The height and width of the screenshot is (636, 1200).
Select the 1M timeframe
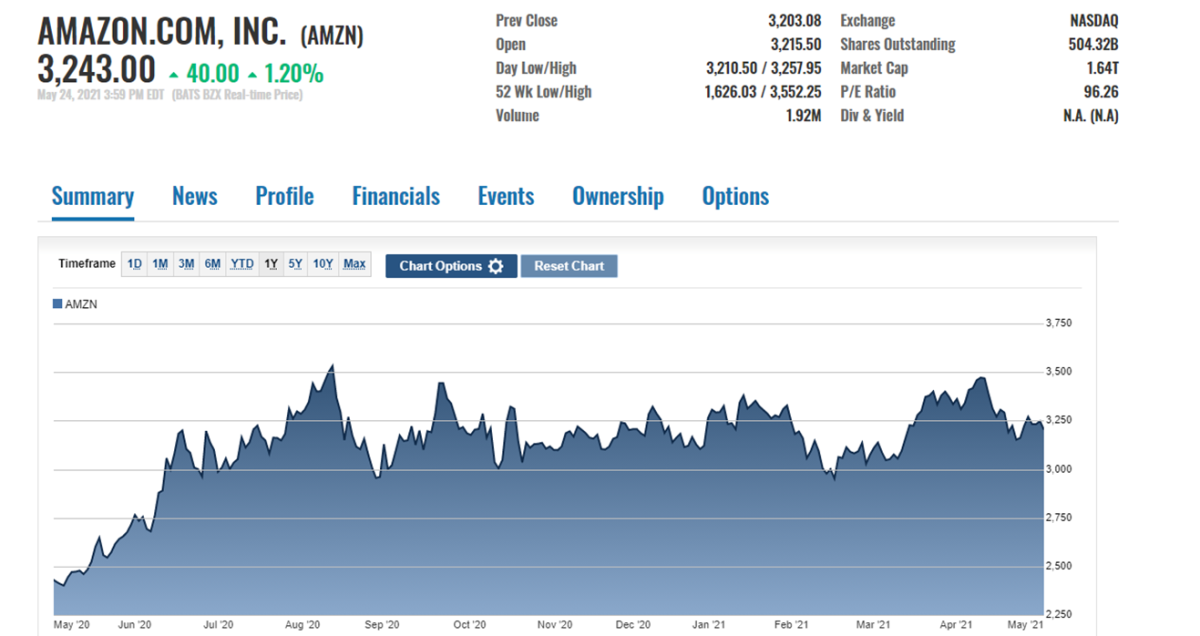[160, 264]
